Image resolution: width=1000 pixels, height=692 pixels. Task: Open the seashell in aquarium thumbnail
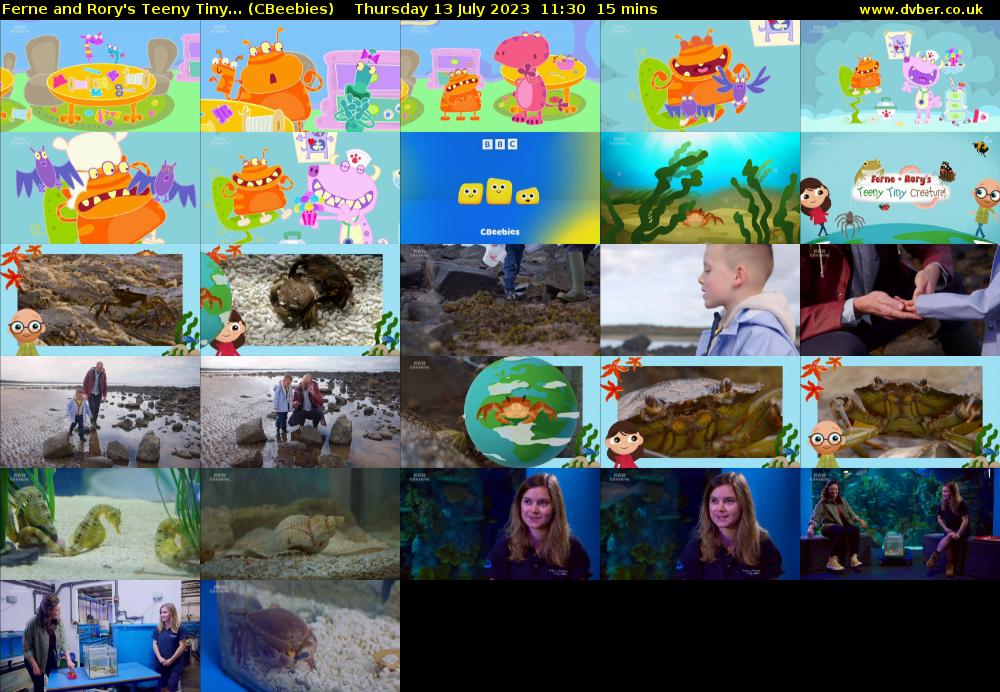pos(300,524)
